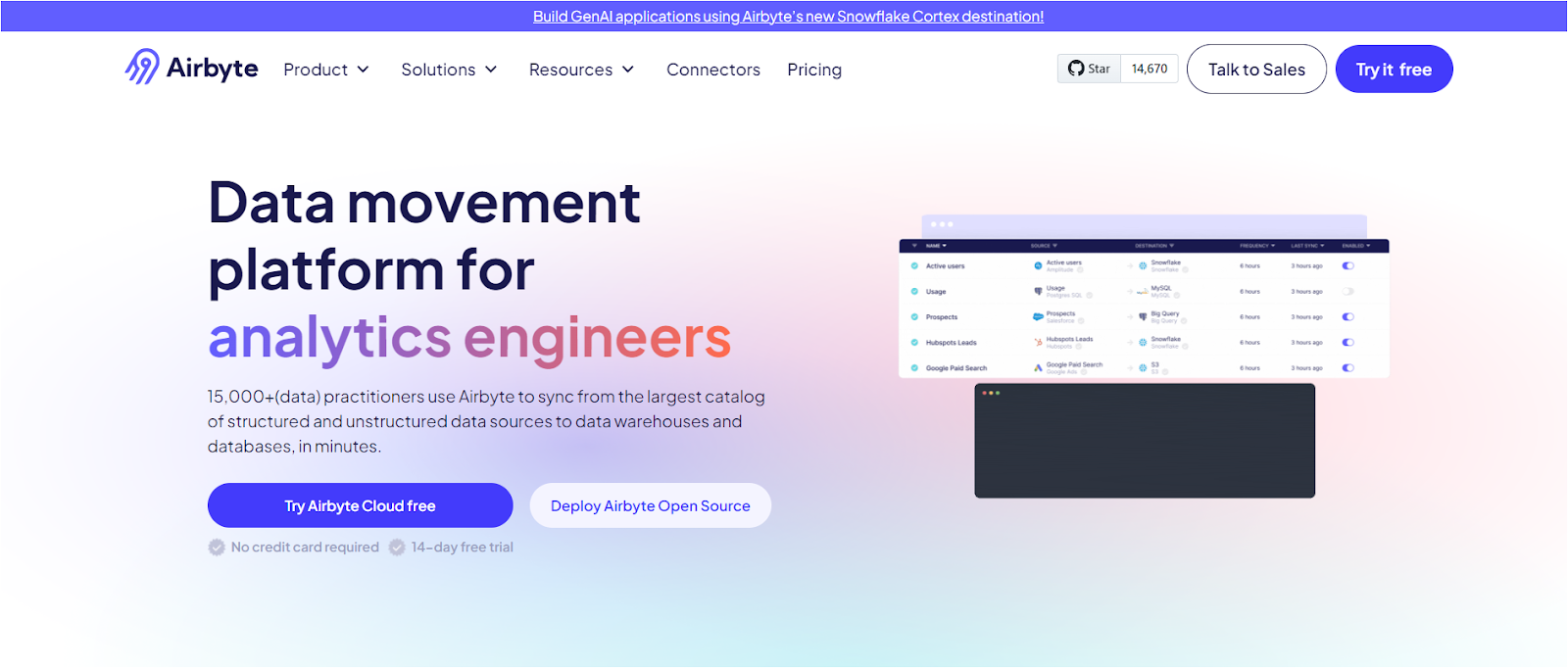Click the 'Active users' name cell

click(x=946, y=265)
